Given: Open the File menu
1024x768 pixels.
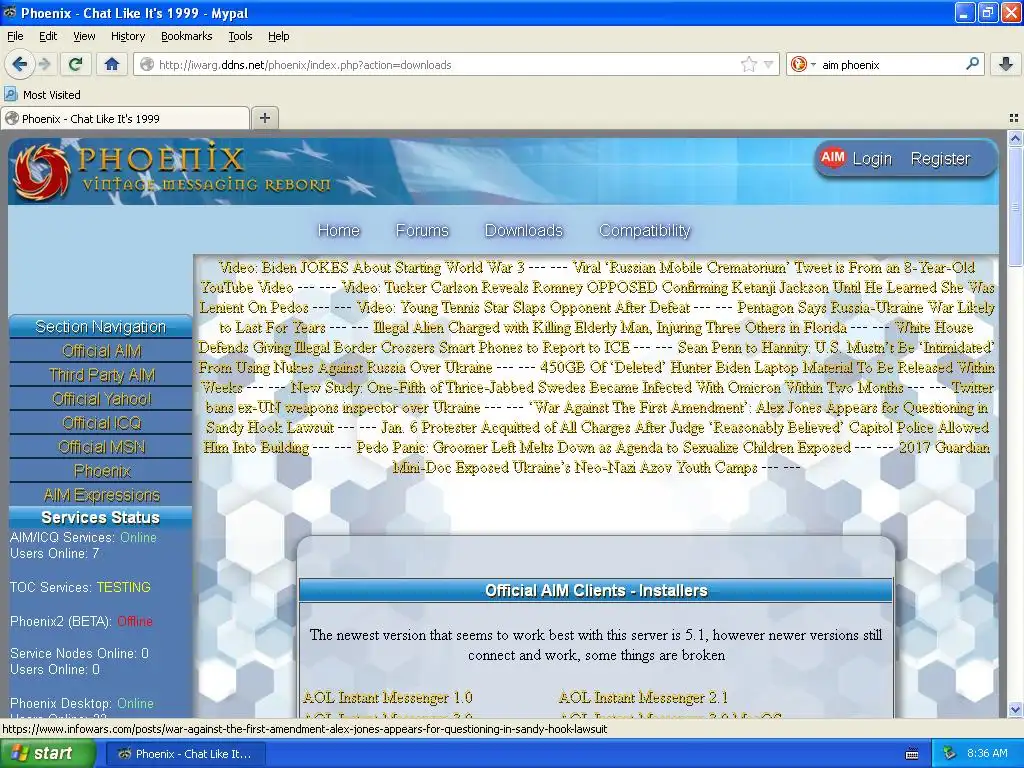Looking at the screenshot, I should 15,36.
